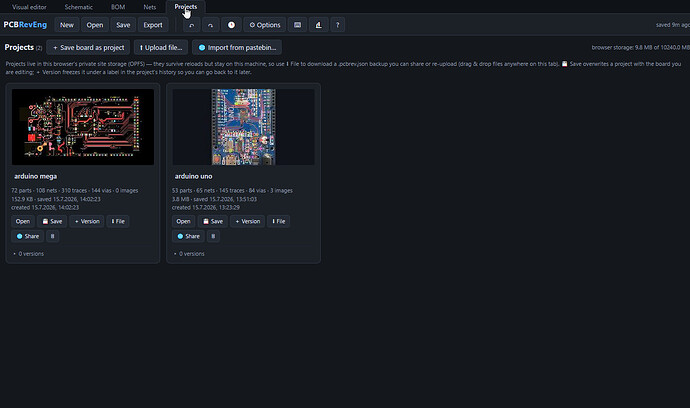This screenshot has height=408, width=690.
Task: Delete the arduino uno project via trash icon
Action: pos(213,236)
